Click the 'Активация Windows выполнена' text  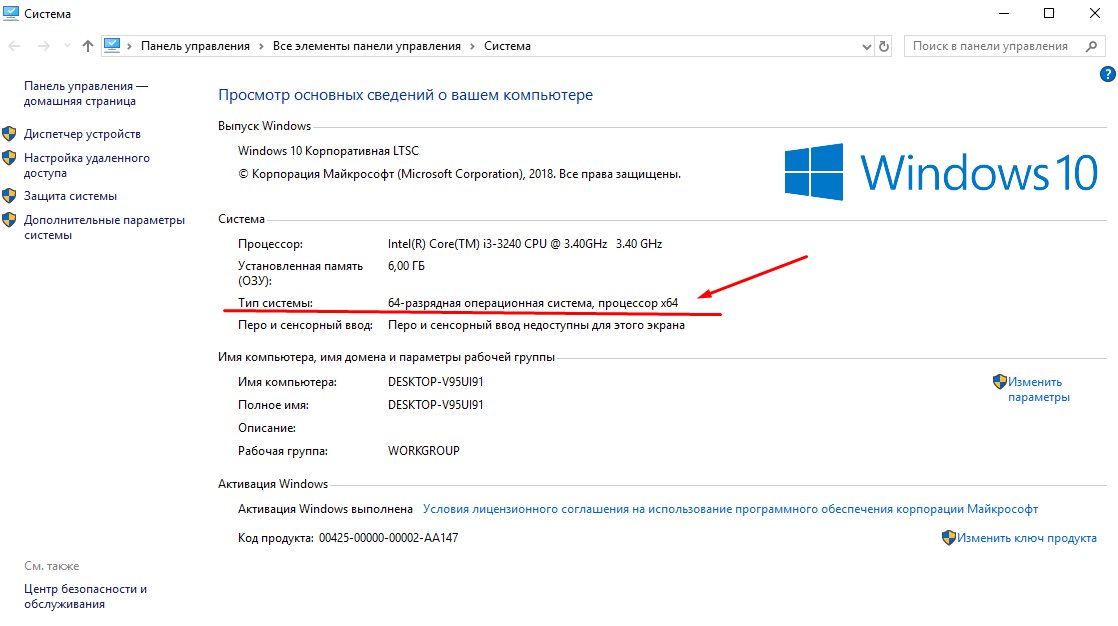click(x=325, y=509)
